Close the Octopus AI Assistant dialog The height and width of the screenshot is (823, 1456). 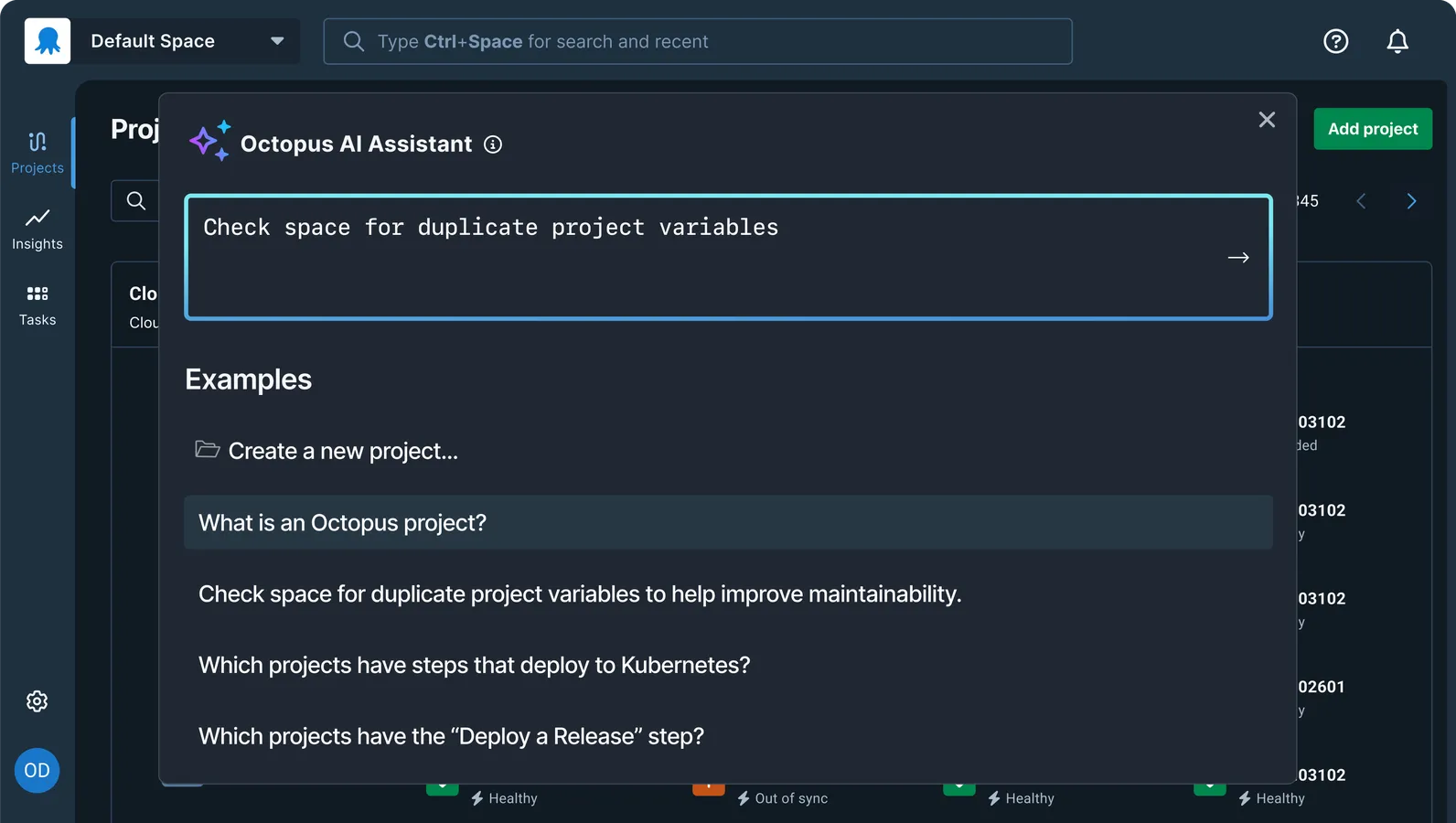(x=1267, y=120)
